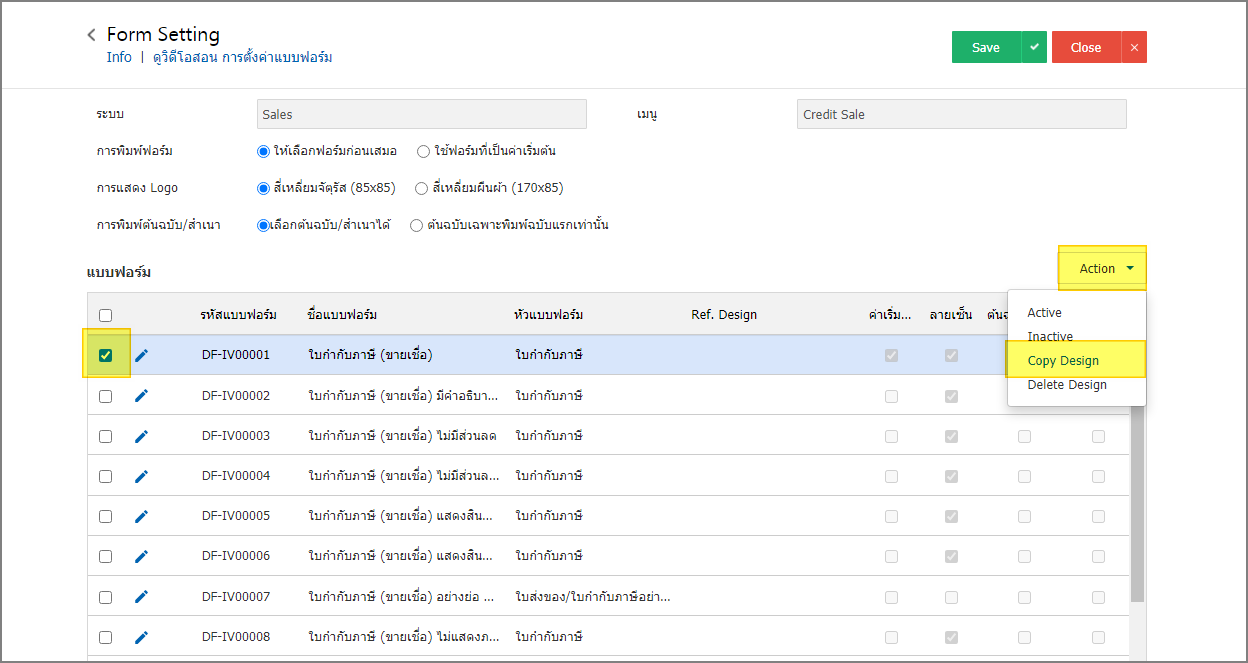Click the green Save button
The image size is (1248, 663).
coord(985,47)
